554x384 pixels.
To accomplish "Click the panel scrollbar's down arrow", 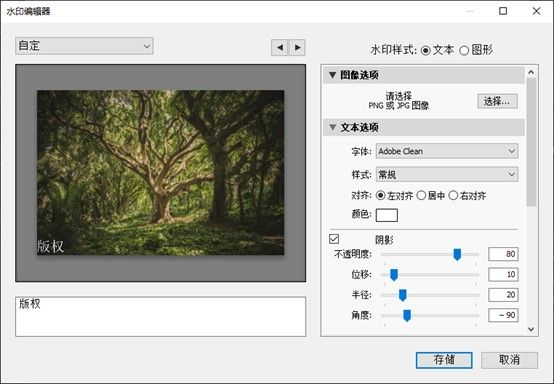I will pos(531,329).
